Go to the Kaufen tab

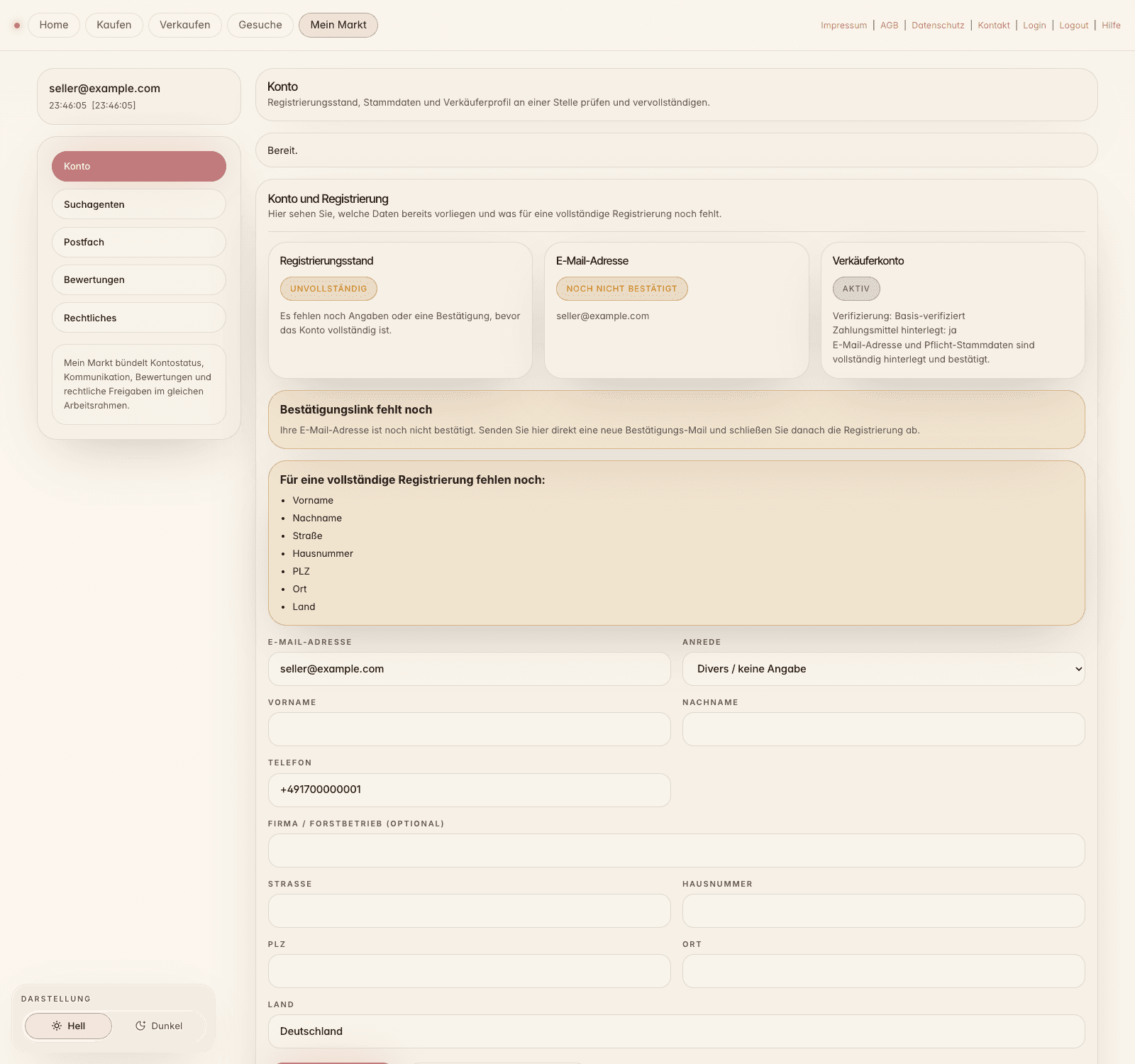pos(114,25)
